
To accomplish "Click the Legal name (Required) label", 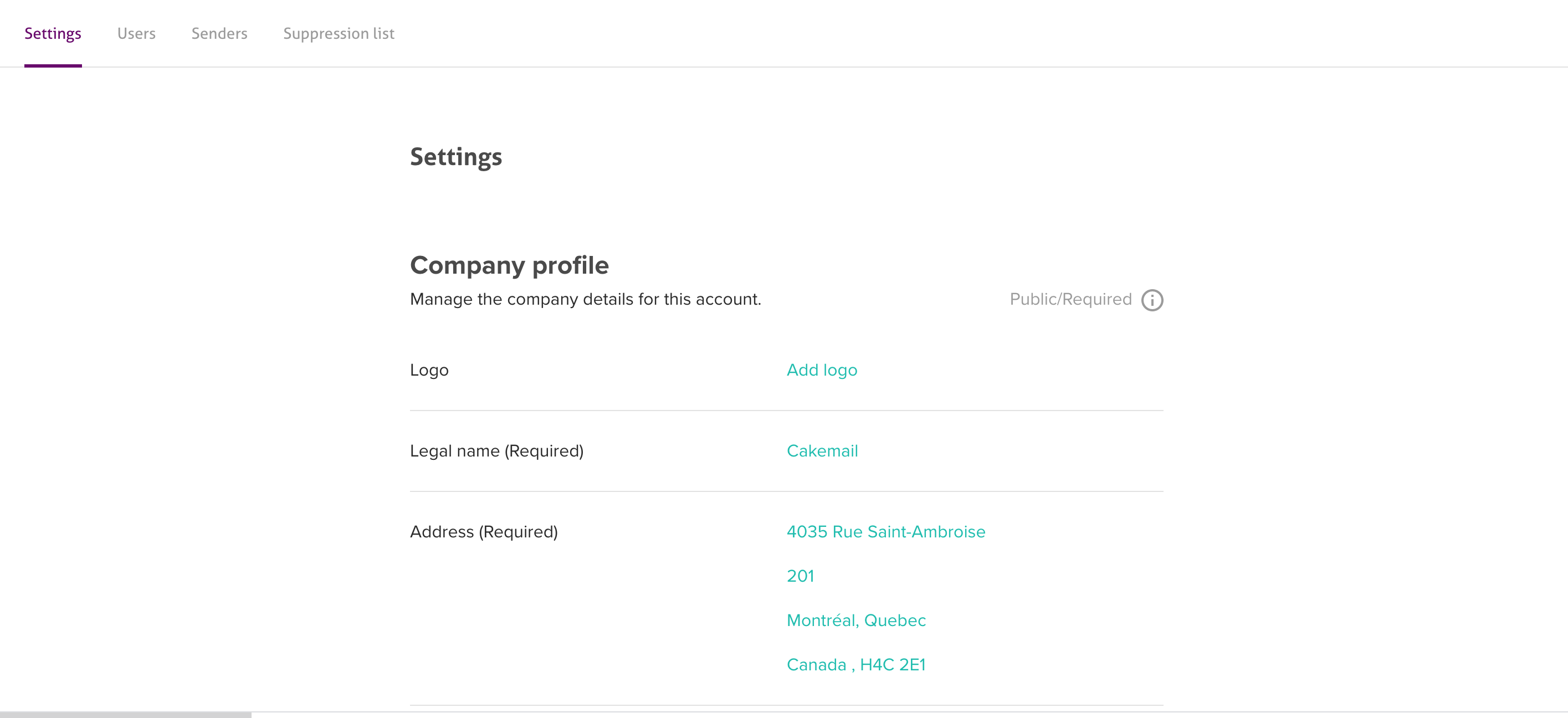I will (496, 451).
